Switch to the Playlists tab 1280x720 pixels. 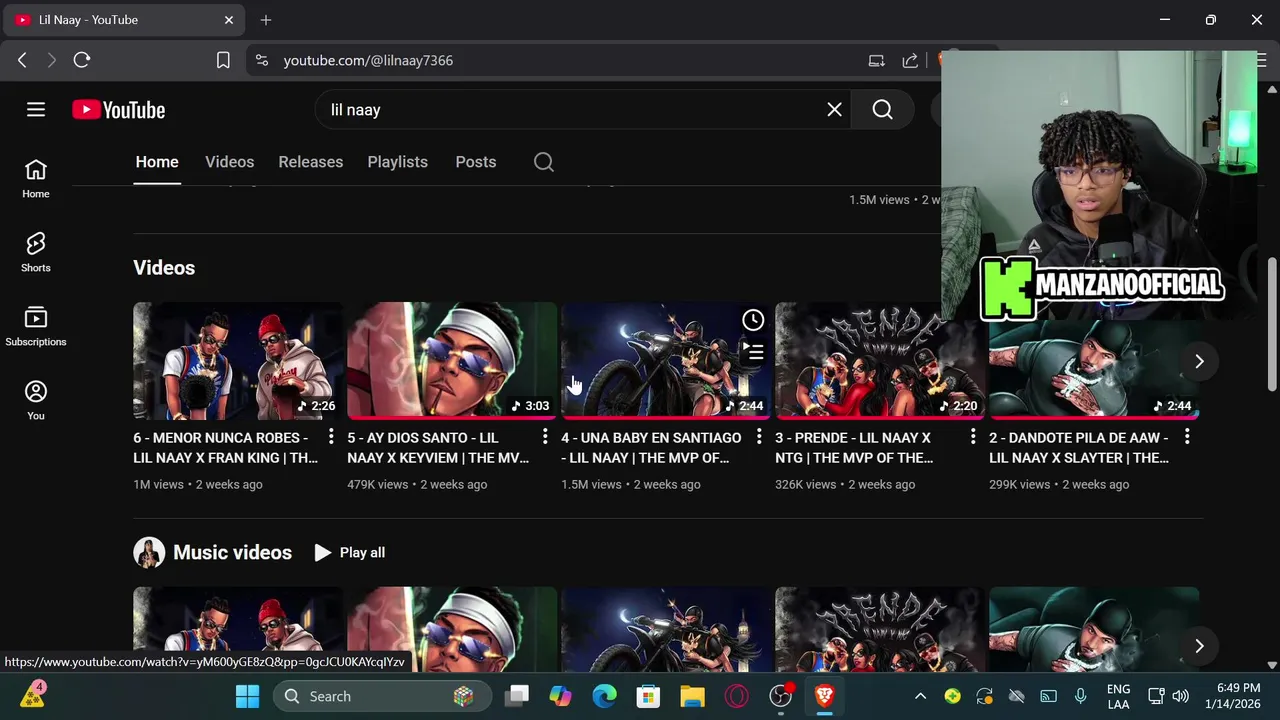(x=397, y=162)
